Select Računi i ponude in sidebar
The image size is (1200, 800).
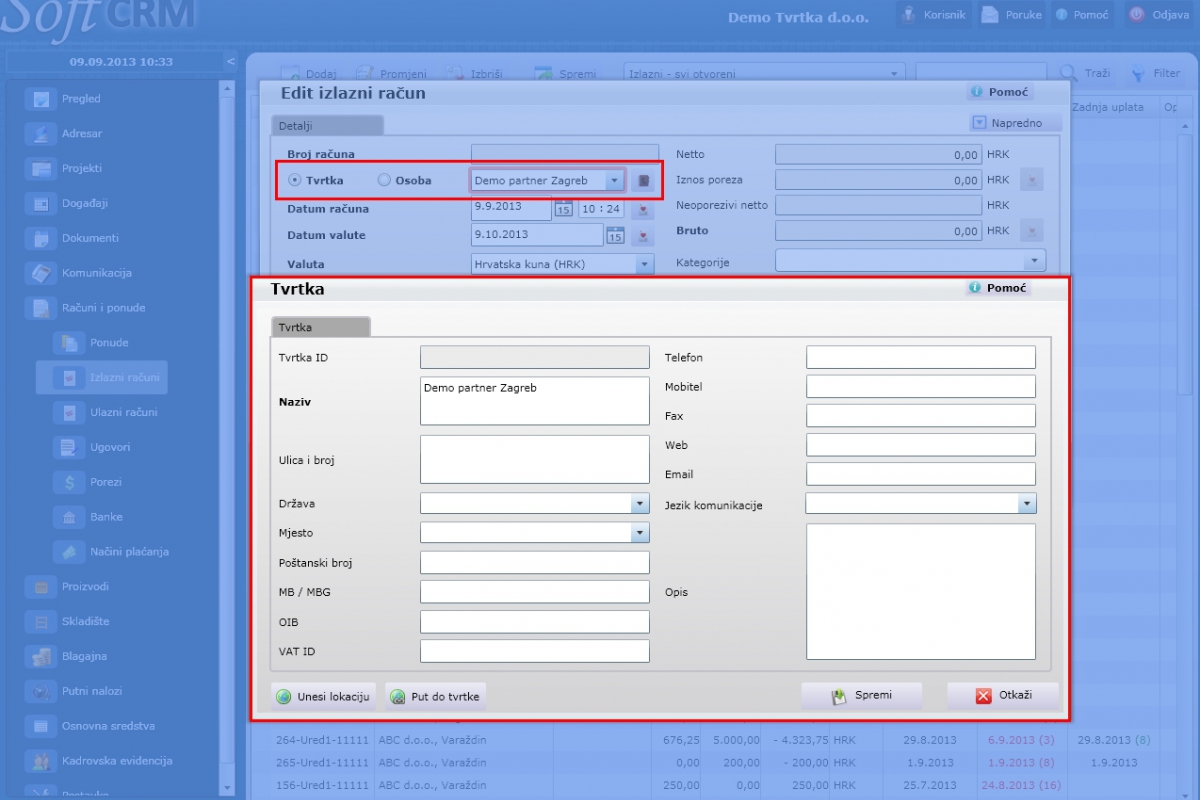[x=104, y=308]
